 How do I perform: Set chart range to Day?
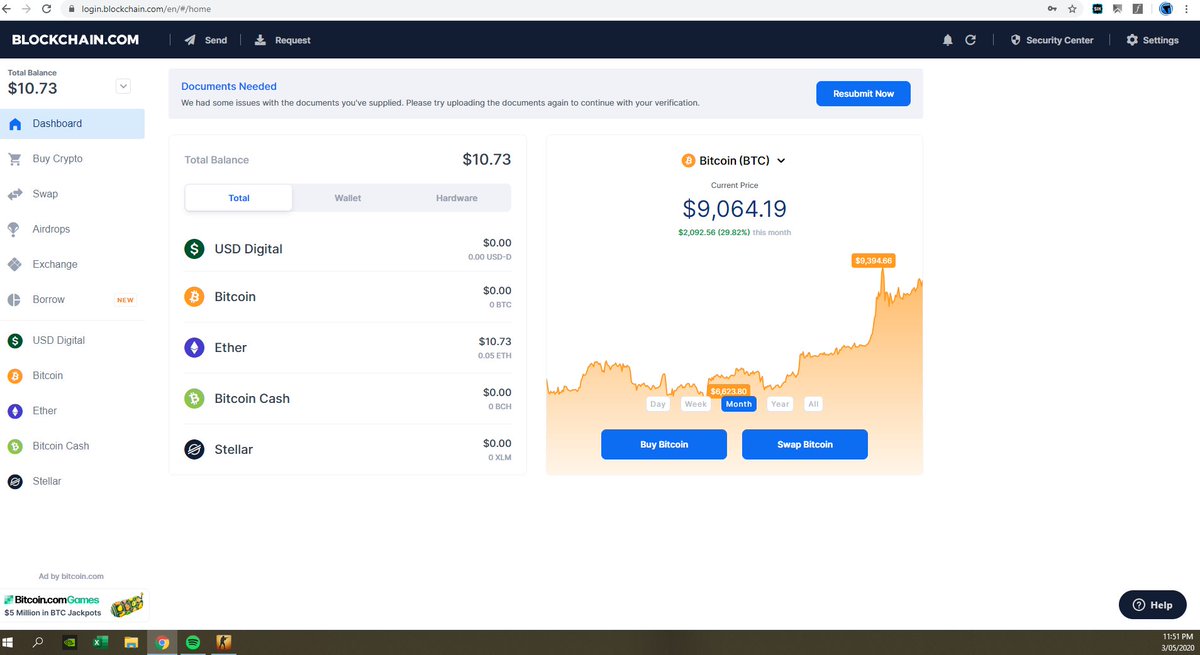(657, 404)
